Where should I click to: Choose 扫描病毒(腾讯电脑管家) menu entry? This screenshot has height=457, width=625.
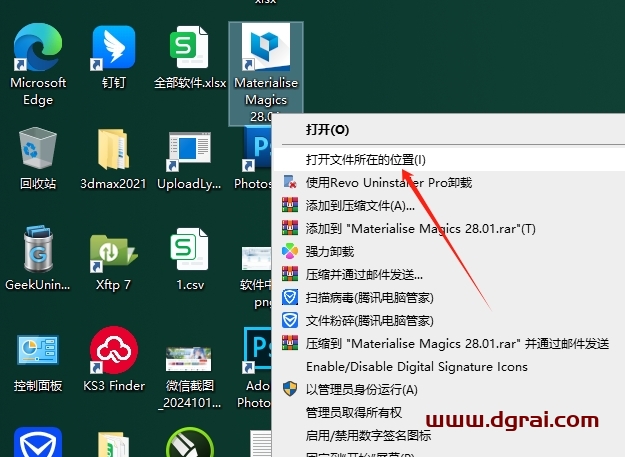(448, 298)
